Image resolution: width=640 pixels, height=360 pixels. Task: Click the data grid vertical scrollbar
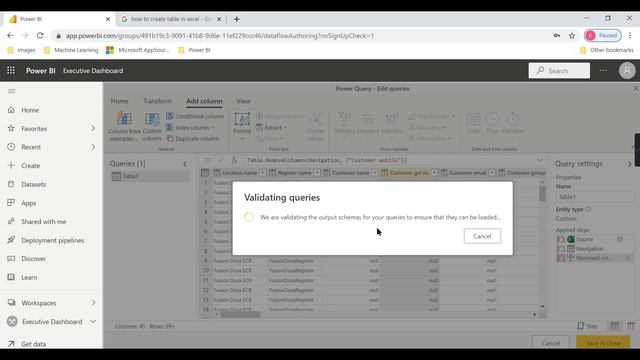click(542, 193)
